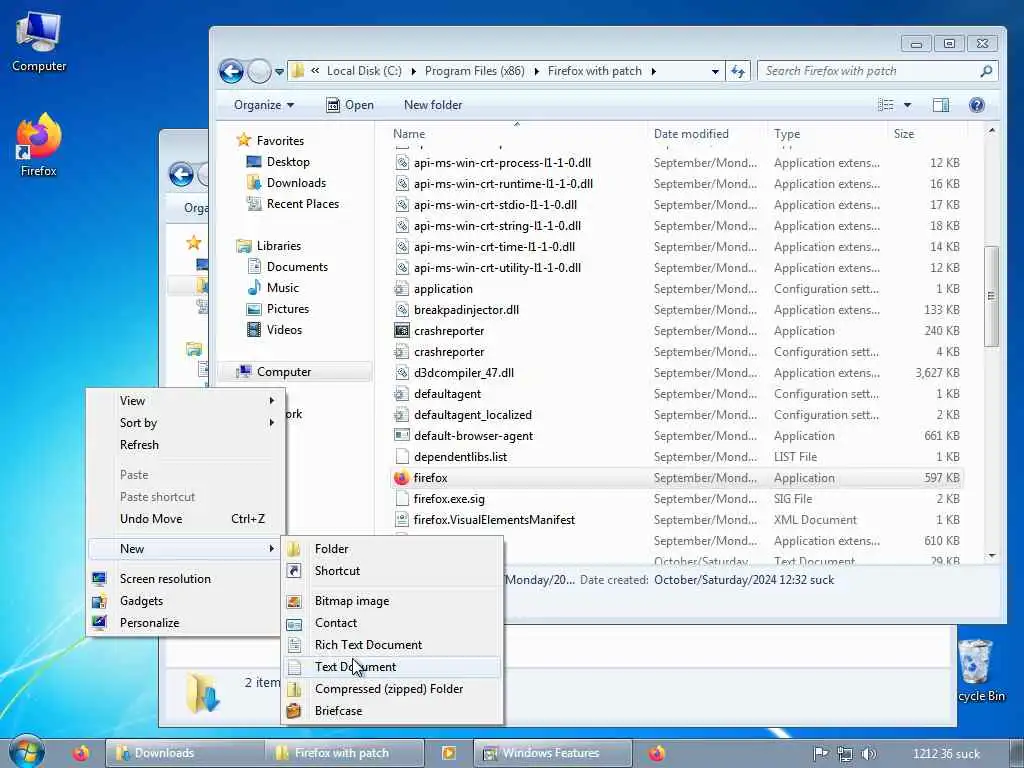Click the search magnifier icon
This screenshot has height=768, width=1024.
pyautogui.click(x=986, y=71)
